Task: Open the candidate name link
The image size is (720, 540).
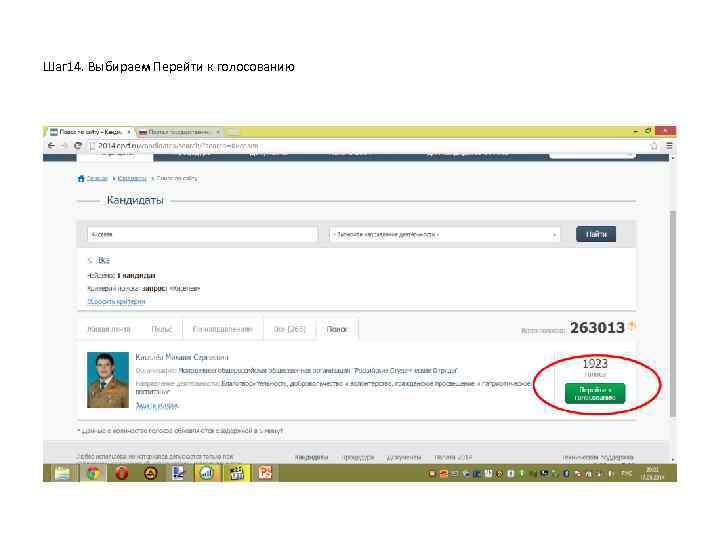Action: point(182,357)
